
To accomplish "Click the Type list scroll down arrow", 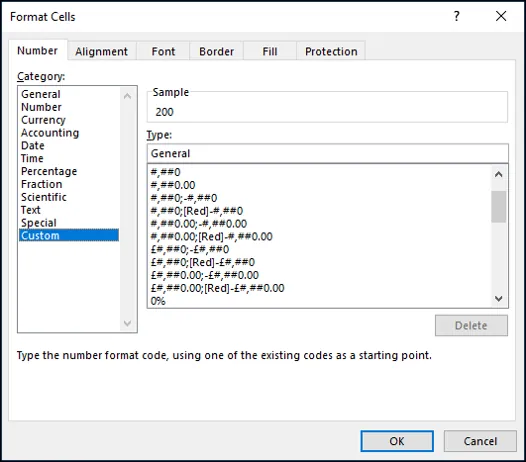I will pyautogui.click(x=499, y=298).
